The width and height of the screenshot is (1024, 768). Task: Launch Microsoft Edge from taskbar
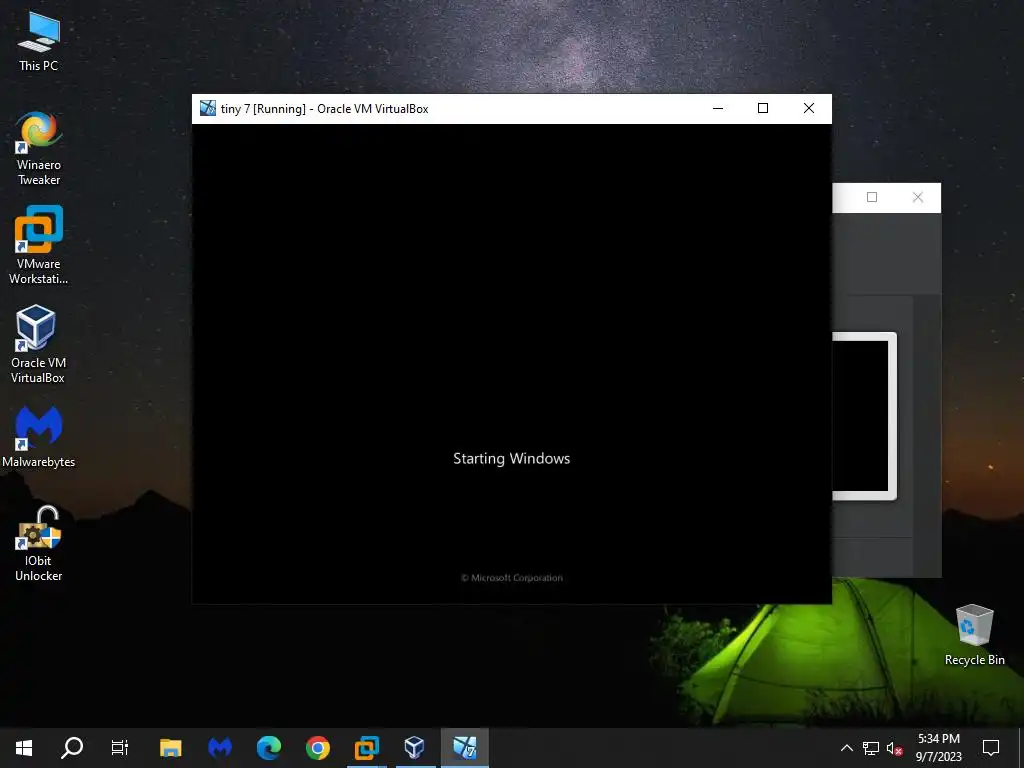pyautogui.click(x=269, y=748)
